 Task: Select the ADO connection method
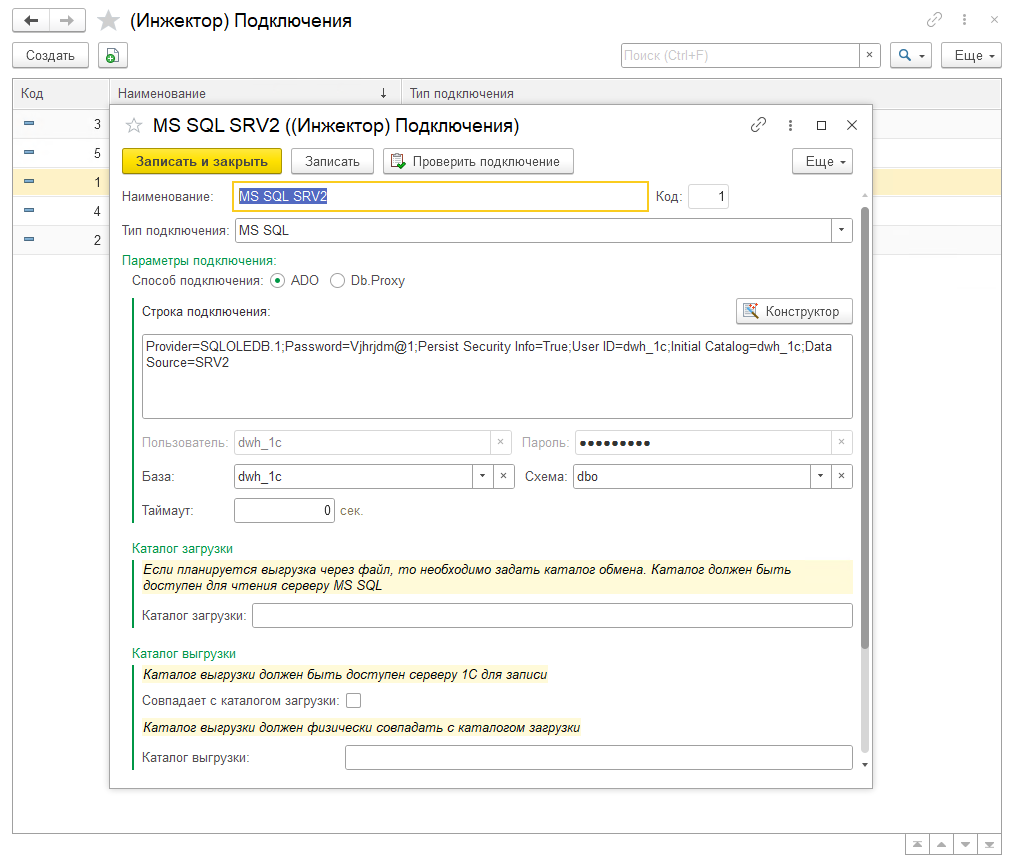click(277, 281)
